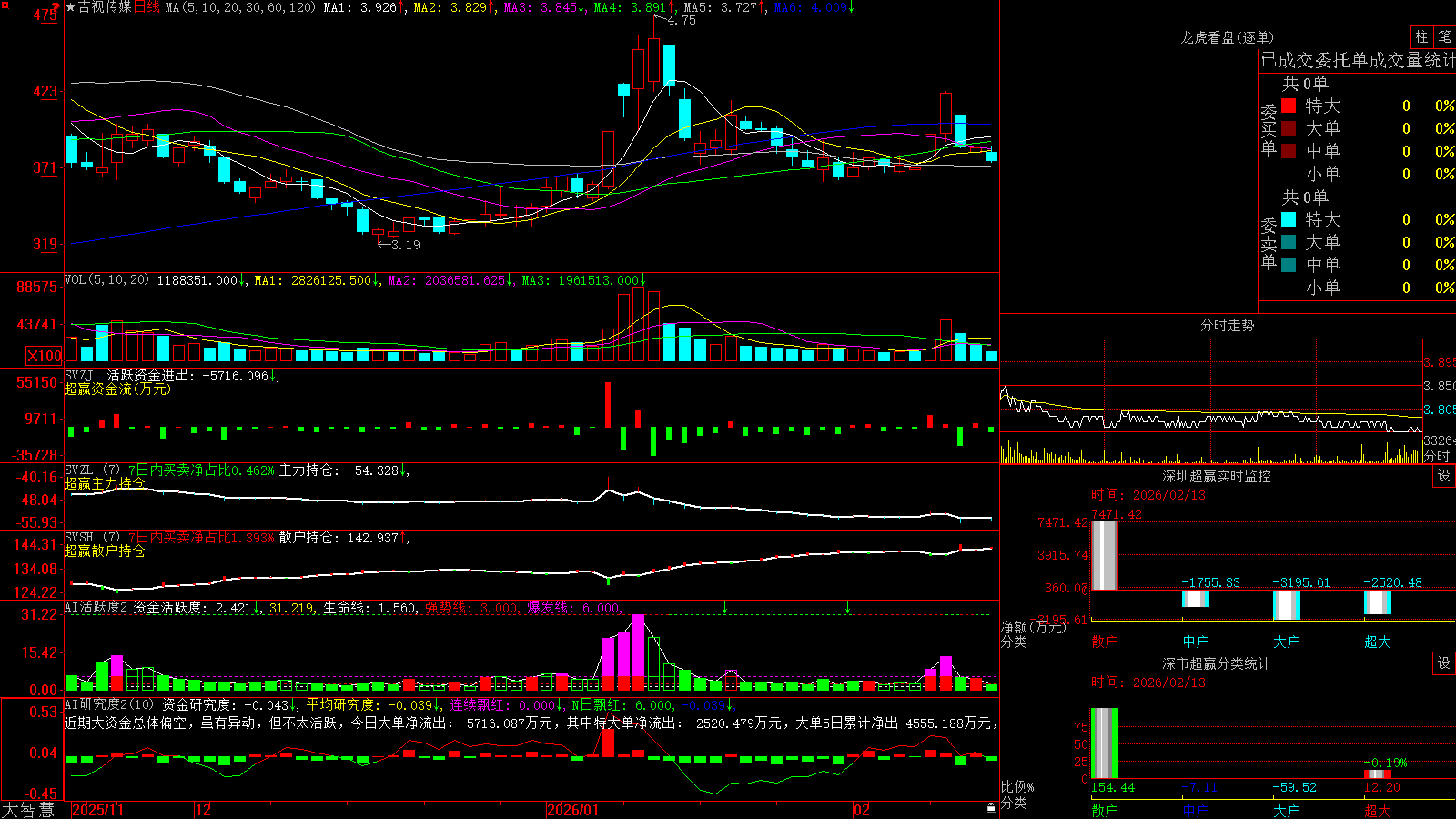Click the star icon before 吉视传媒
This screenshot has width=1456, height=819.
(x=71, y=7)
